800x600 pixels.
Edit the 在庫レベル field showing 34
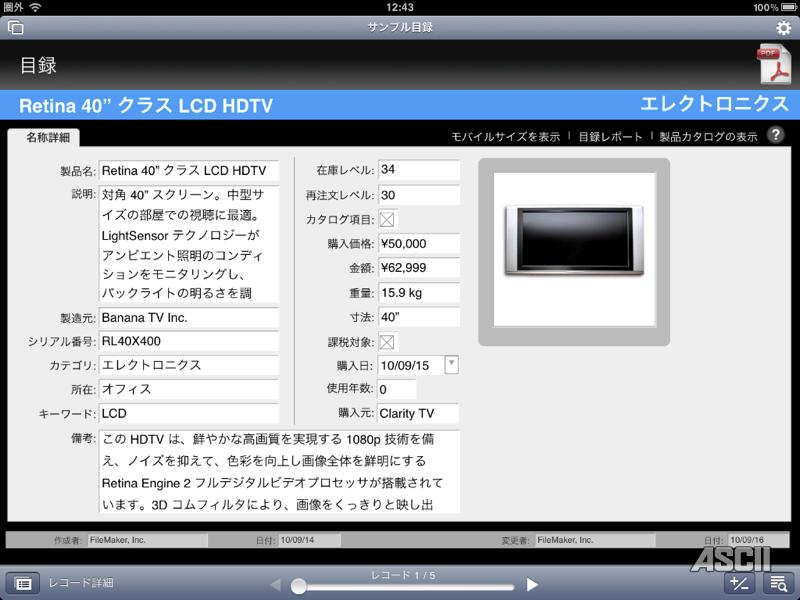click(x=419, y=170)
